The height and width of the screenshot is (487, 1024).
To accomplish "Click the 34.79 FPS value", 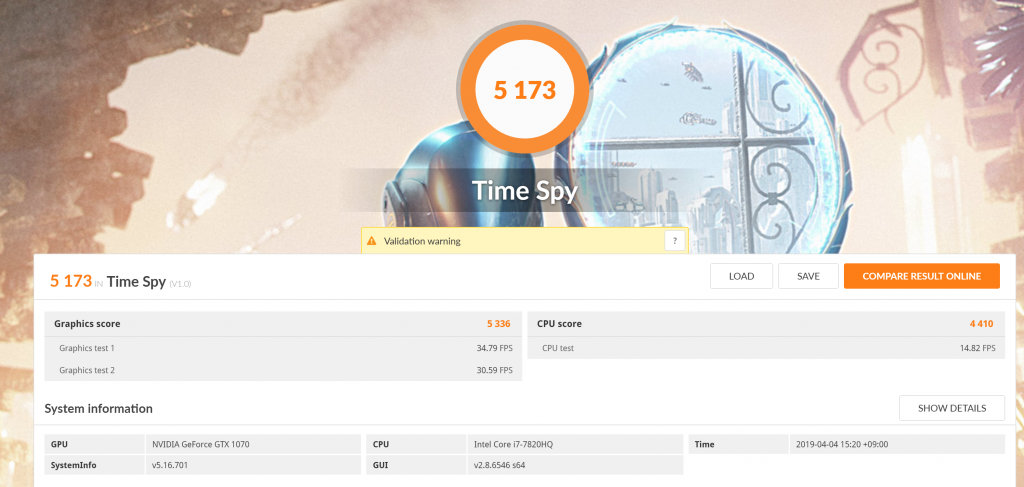I will [494, 348].
